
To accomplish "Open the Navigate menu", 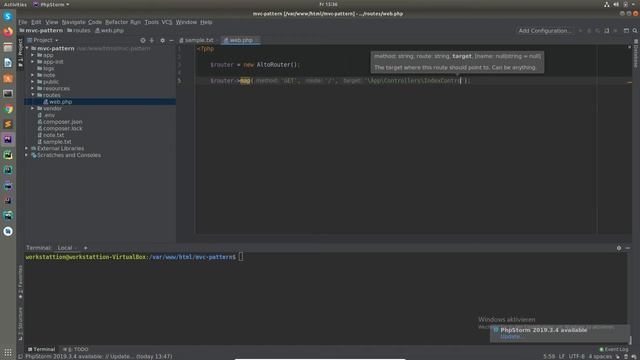I will (73, 22).
